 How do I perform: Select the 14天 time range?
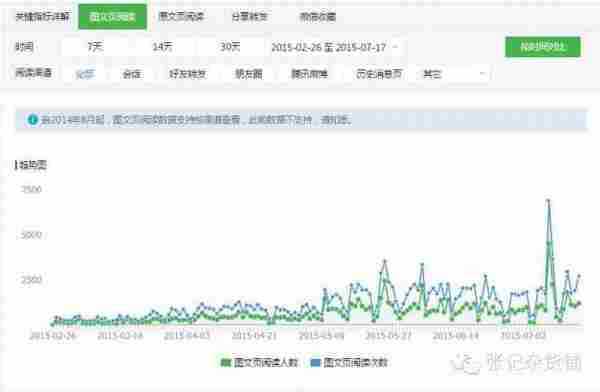(x=162, y=47)
